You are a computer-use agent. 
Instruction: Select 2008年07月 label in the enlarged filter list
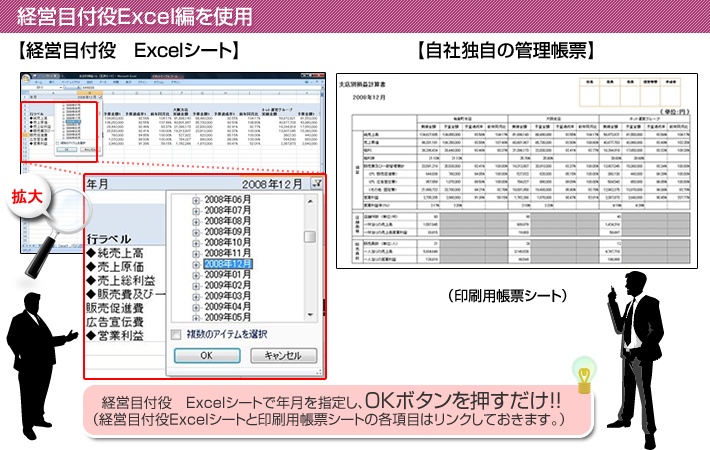click(x=227, y=211)
